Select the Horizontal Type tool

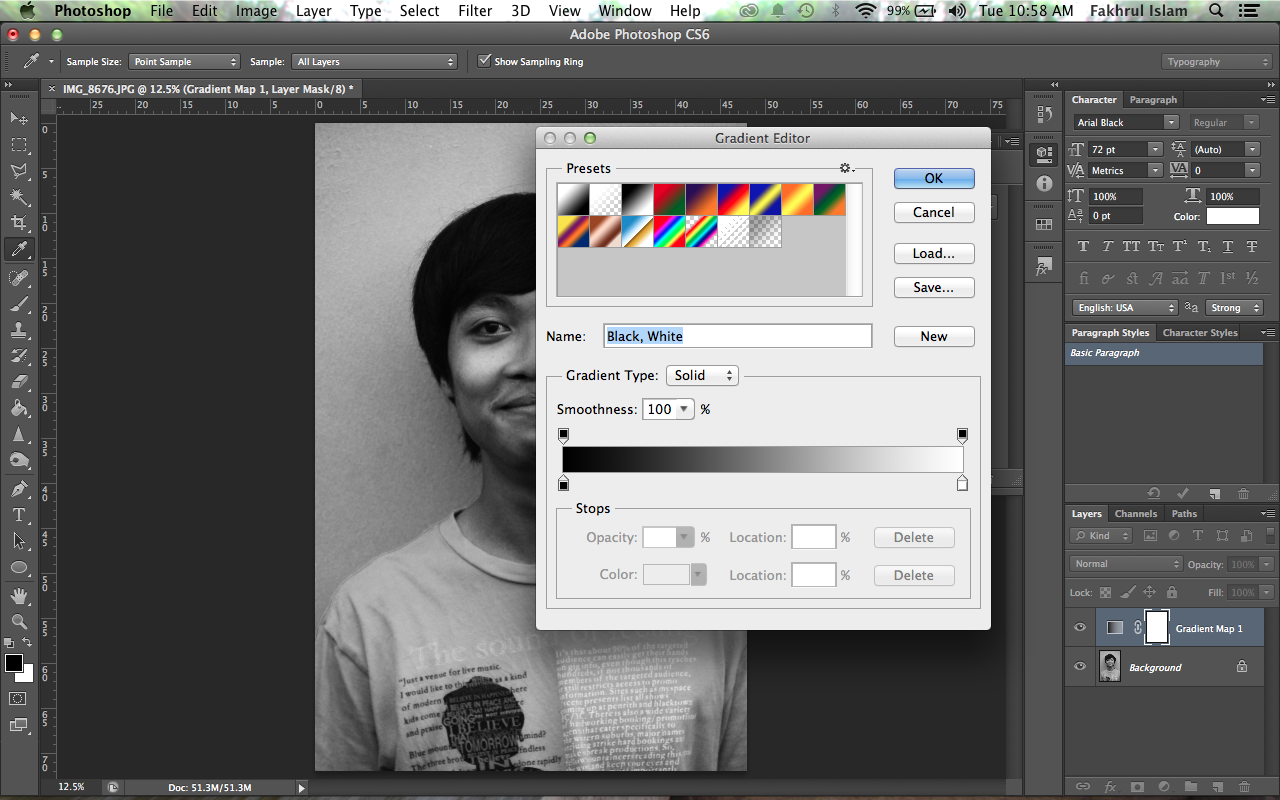[19, 515]
